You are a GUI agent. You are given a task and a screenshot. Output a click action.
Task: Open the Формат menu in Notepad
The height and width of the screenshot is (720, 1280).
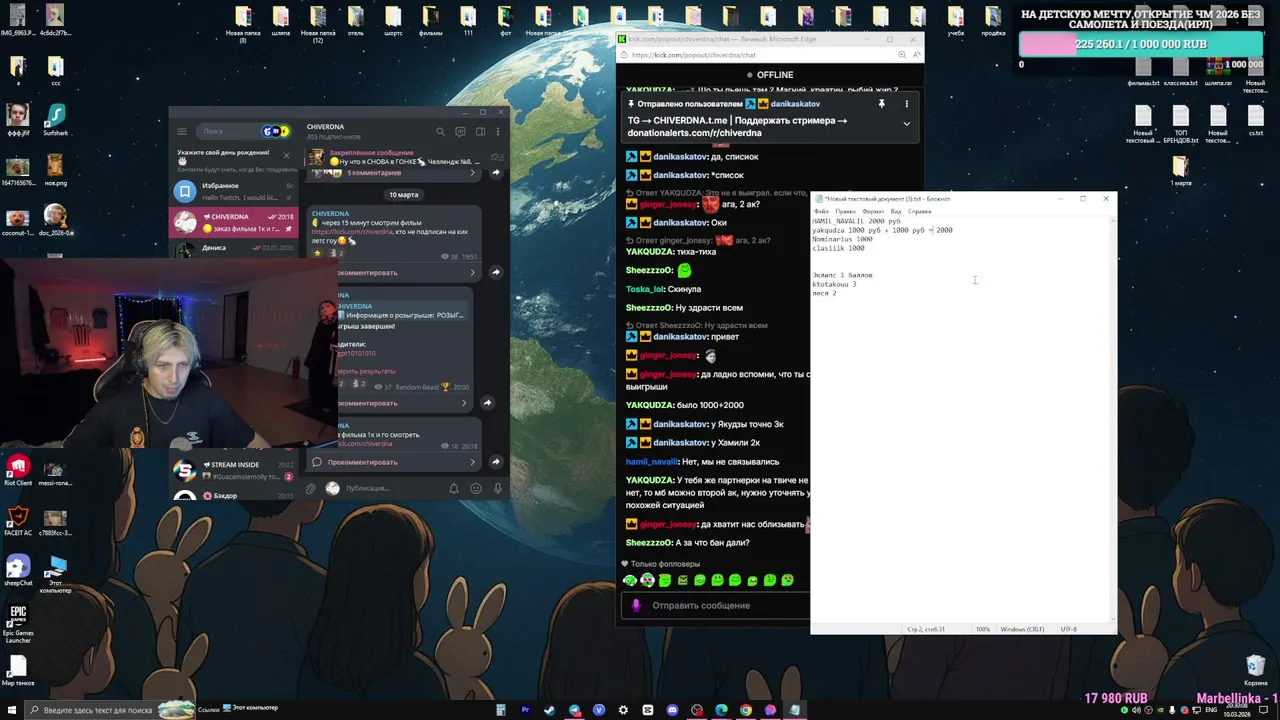pos(873,211)
